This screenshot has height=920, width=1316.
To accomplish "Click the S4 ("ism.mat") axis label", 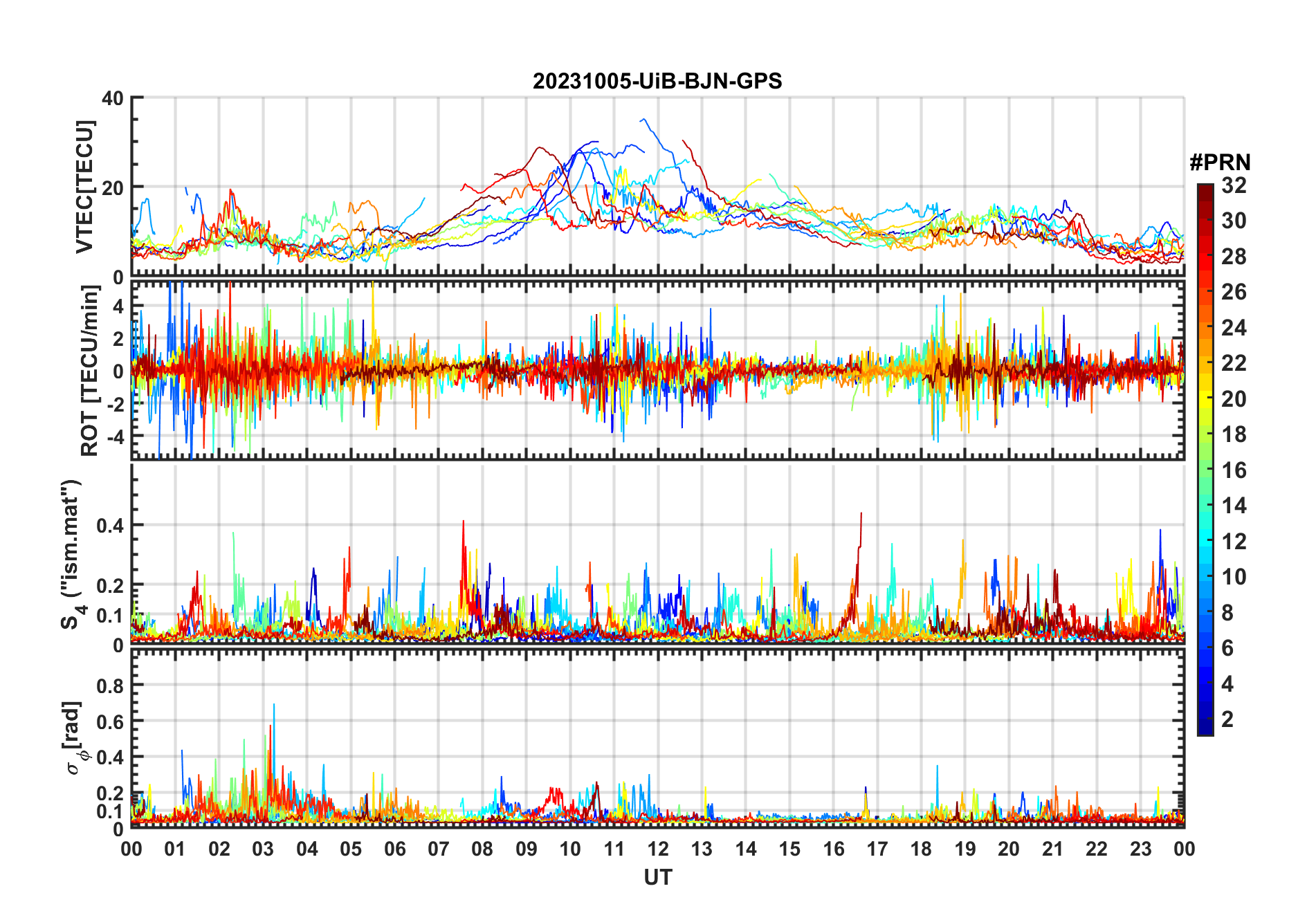I will (x=71, y=553).
